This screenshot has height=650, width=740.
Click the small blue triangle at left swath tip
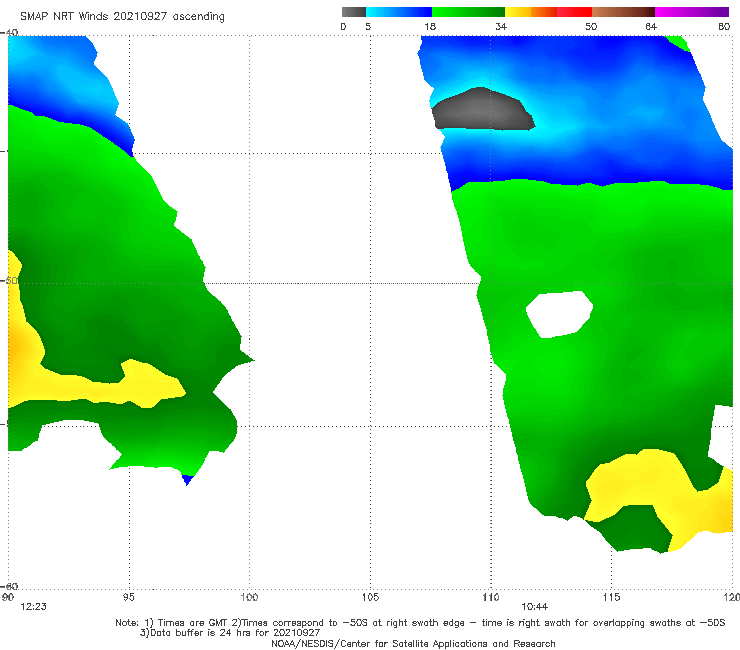click(187, 480)
